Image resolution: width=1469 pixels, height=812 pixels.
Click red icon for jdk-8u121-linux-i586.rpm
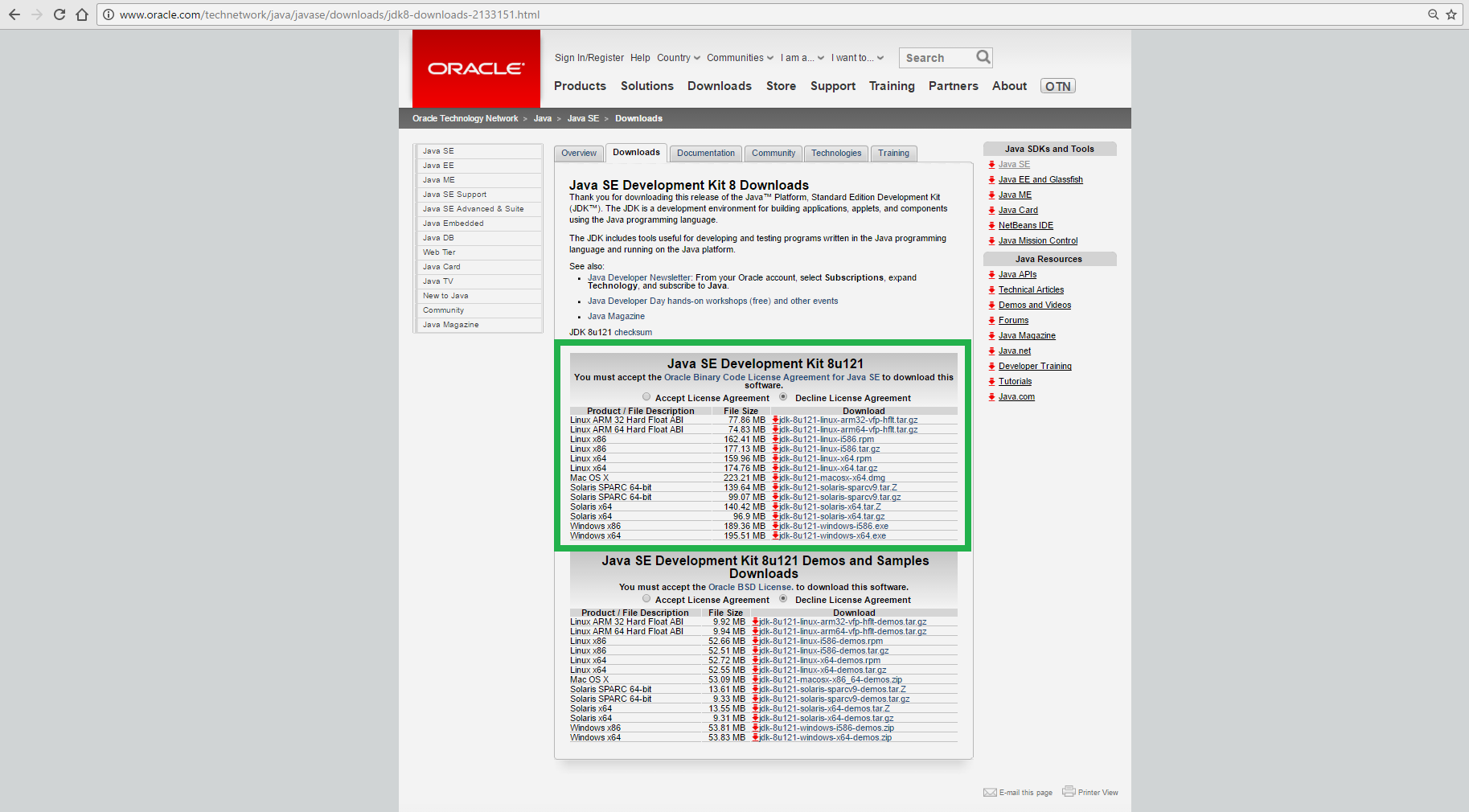click(x=775, y=439)
